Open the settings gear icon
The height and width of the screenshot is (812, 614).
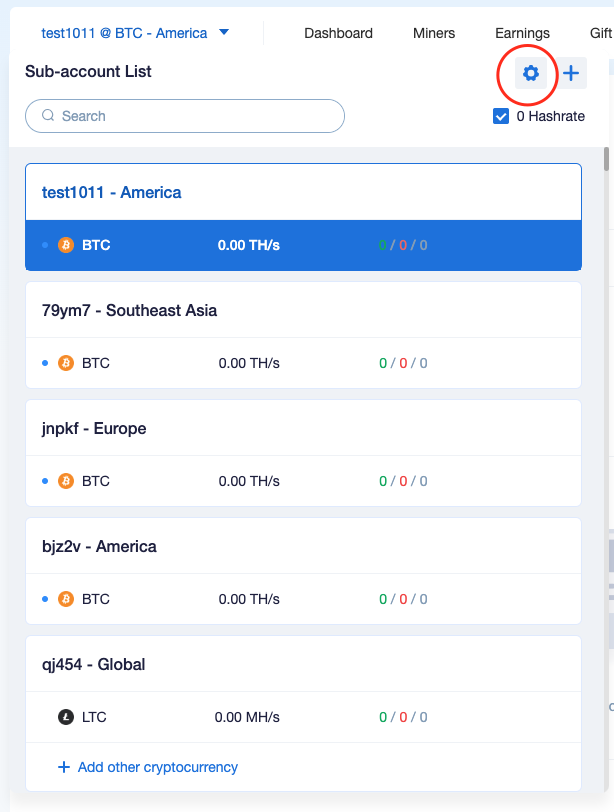click(531, 73)
